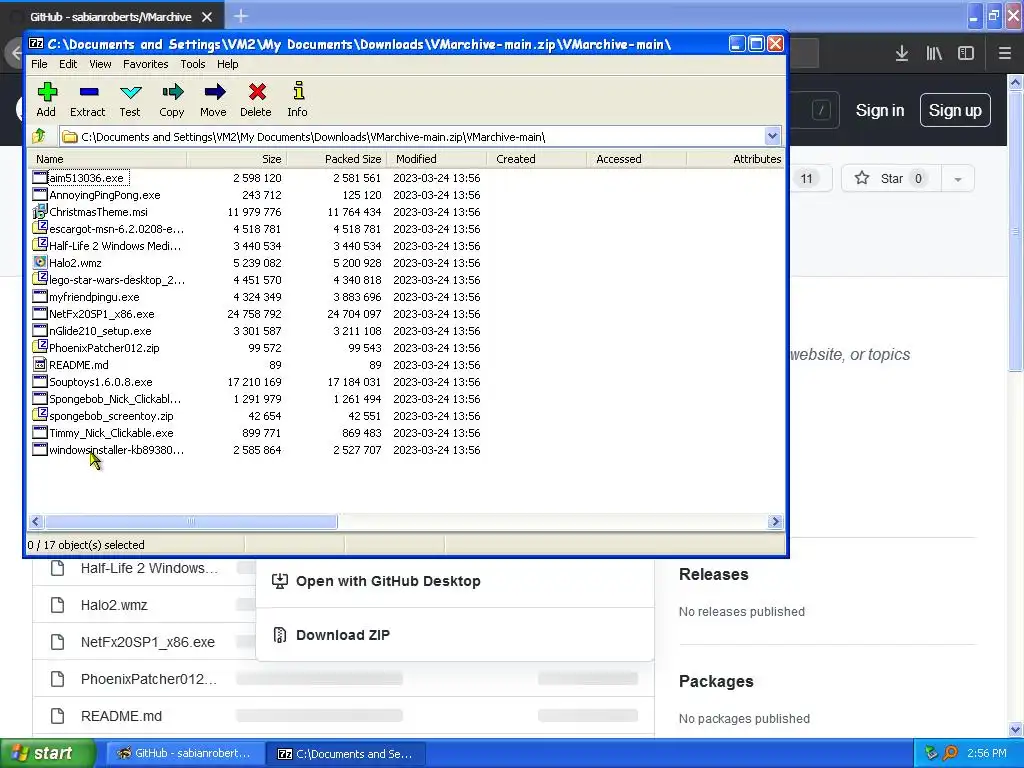
Task: Open the Favorites menu
Action: click(146, 64)
